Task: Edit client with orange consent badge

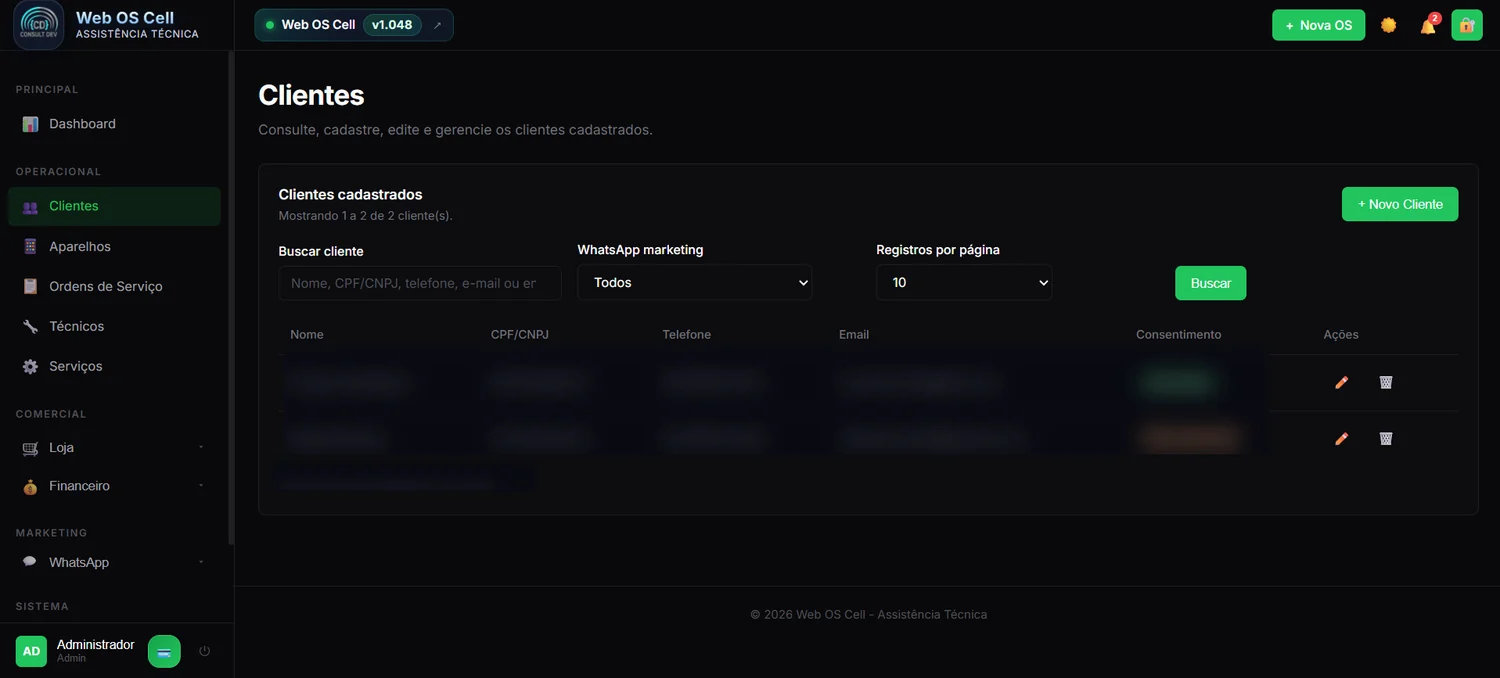Action: (x=1342, y=438)
